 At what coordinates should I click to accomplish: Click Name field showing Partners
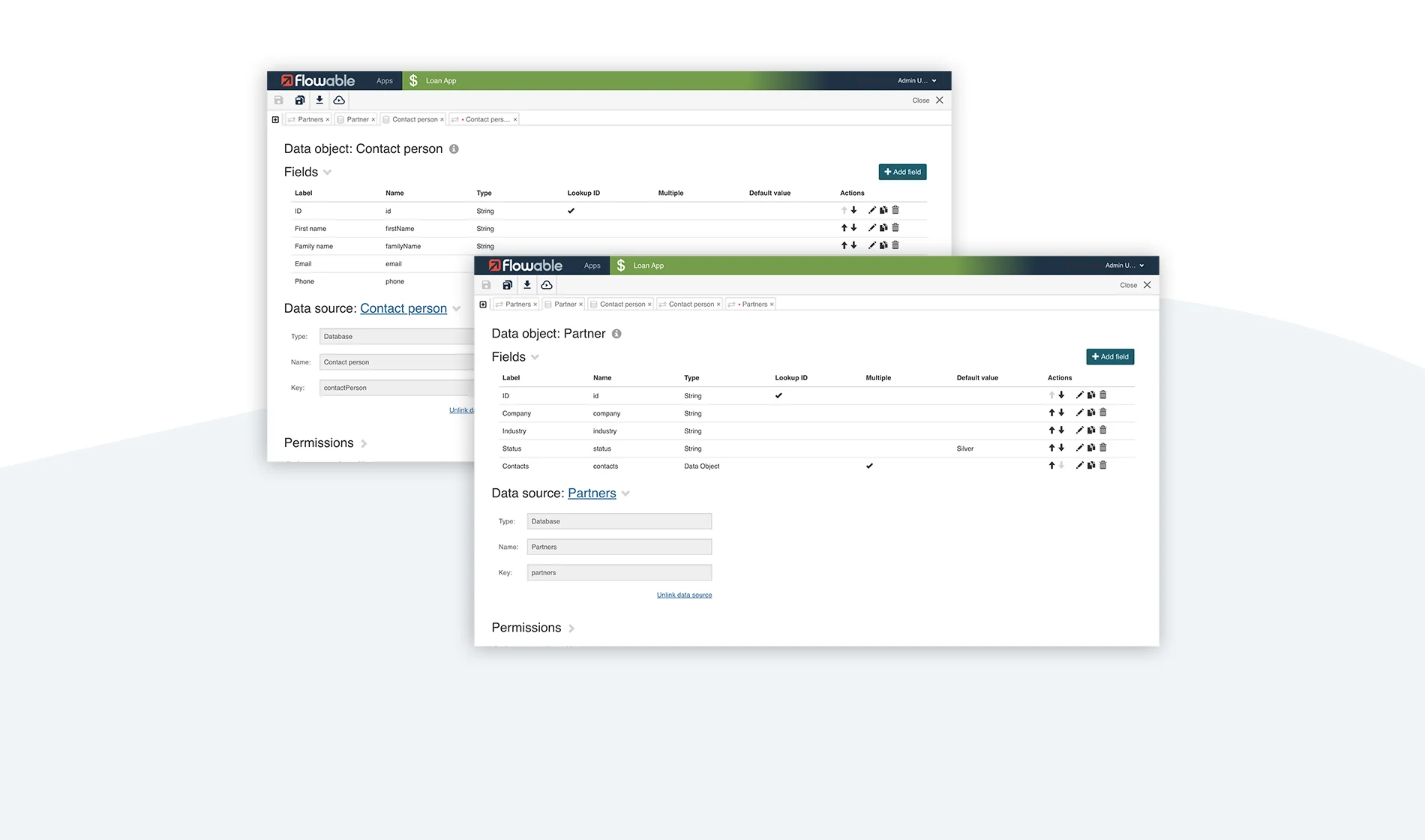[619, 547]
